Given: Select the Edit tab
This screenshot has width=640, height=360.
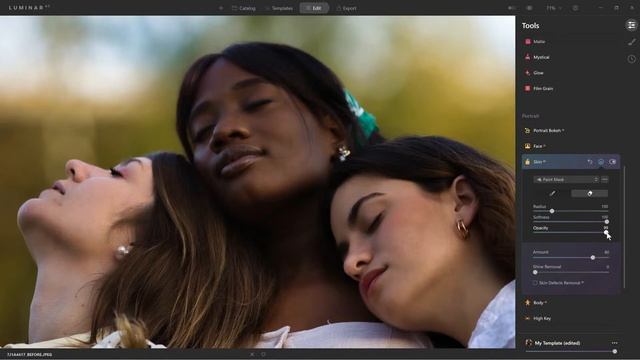Looking at the screenshot, I should [x=314, y=8].
